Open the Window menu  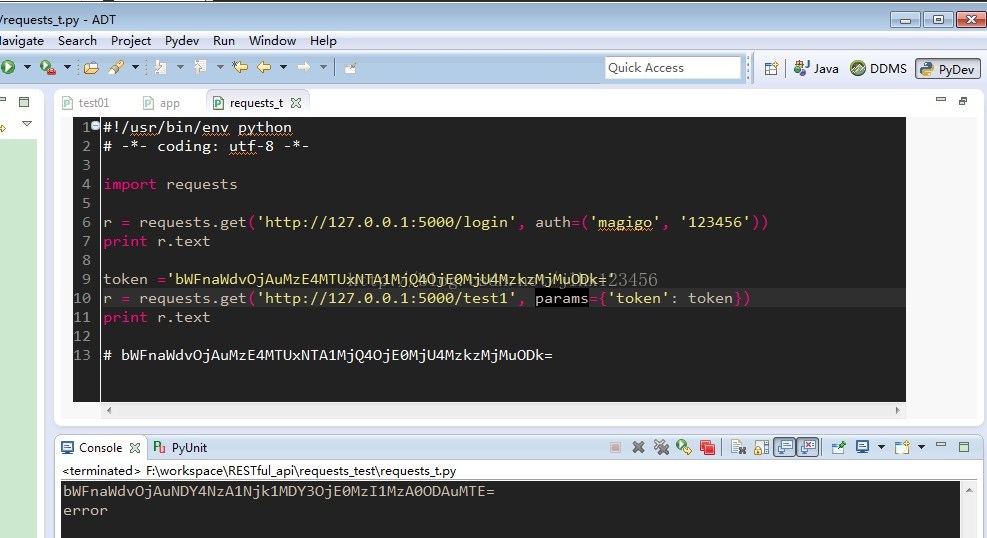[x=272, y=41]
